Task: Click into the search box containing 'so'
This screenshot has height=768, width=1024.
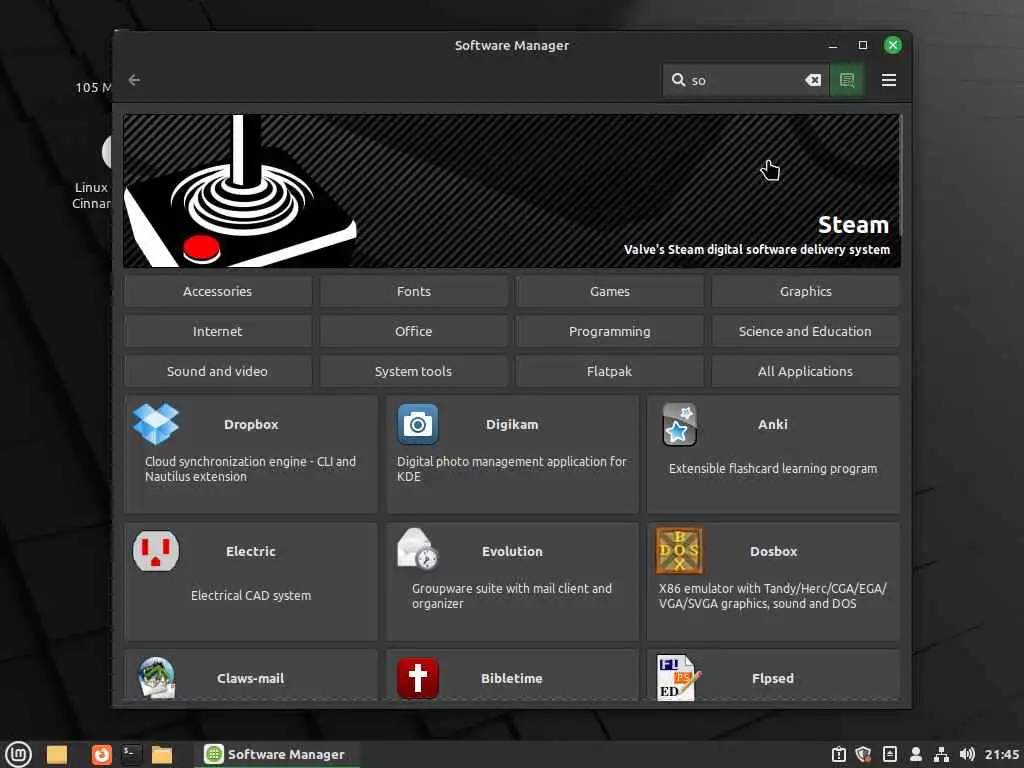Action: pos(746,80)
